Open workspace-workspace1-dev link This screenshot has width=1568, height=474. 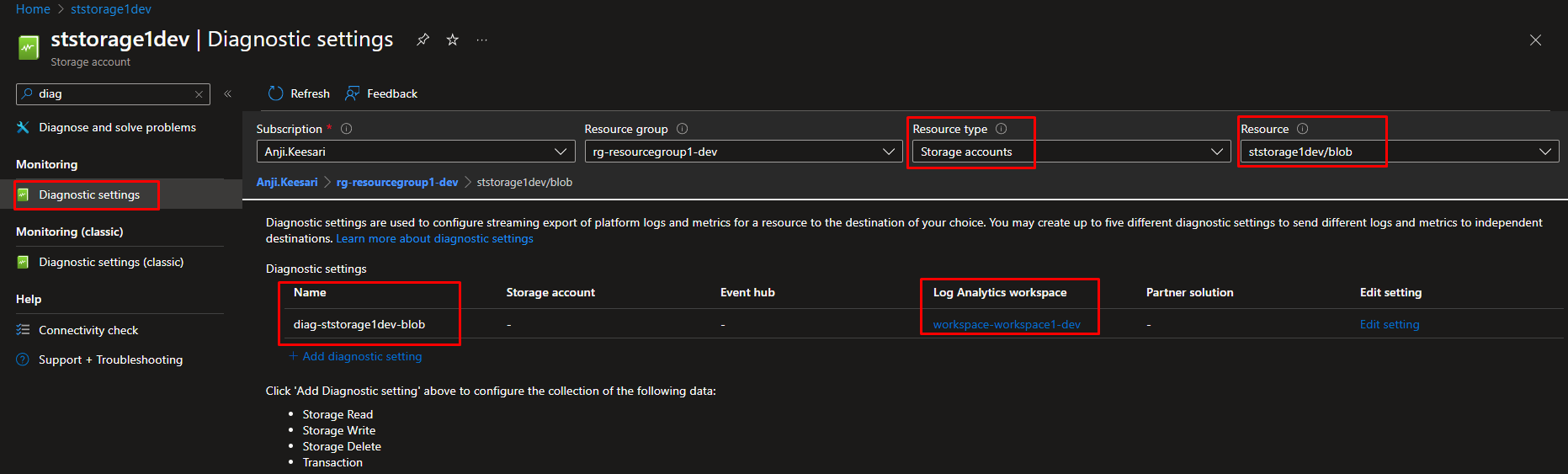point(1007,324)
